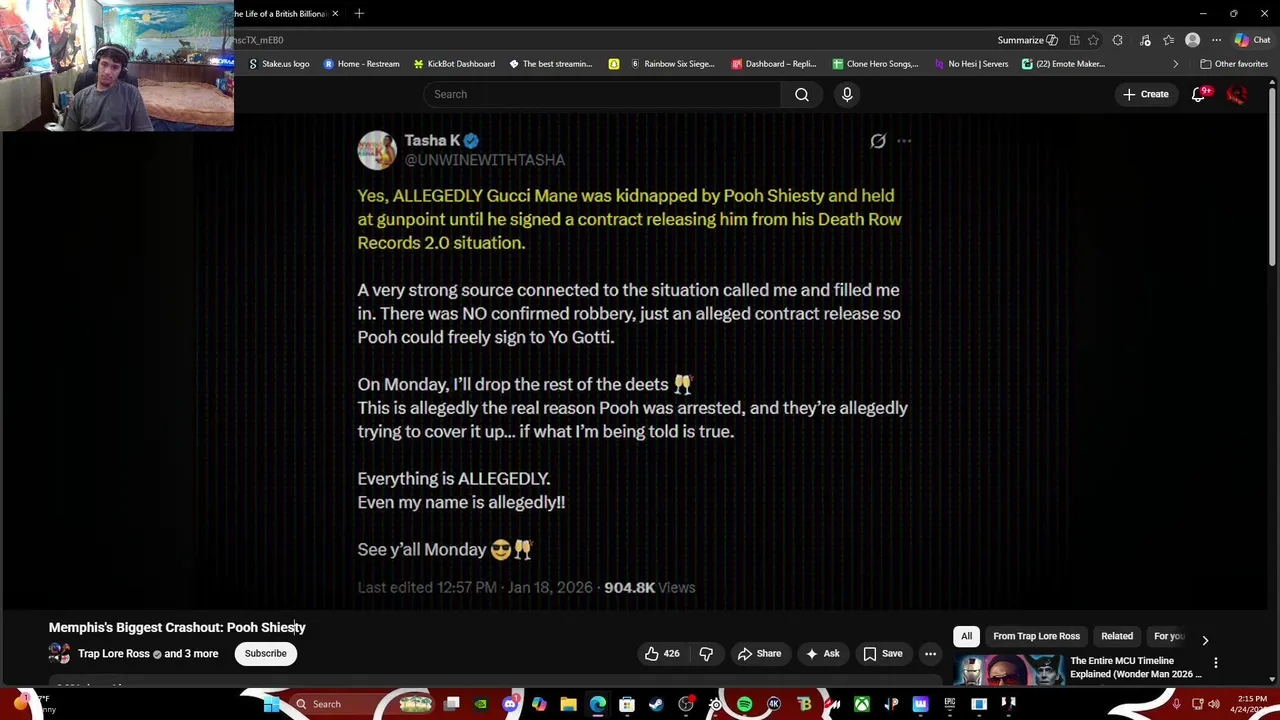Dislike the video with thumbs down
The width and height of the screenshot is (1280, 720).
click(x=706, y=653)
